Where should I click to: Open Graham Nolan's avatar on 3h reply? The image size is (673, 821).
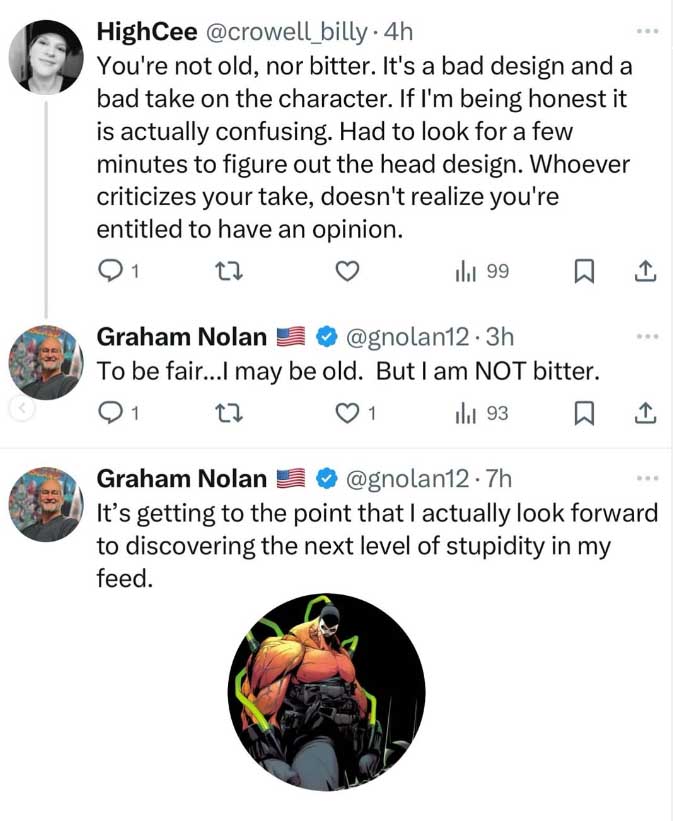point(46,362)
